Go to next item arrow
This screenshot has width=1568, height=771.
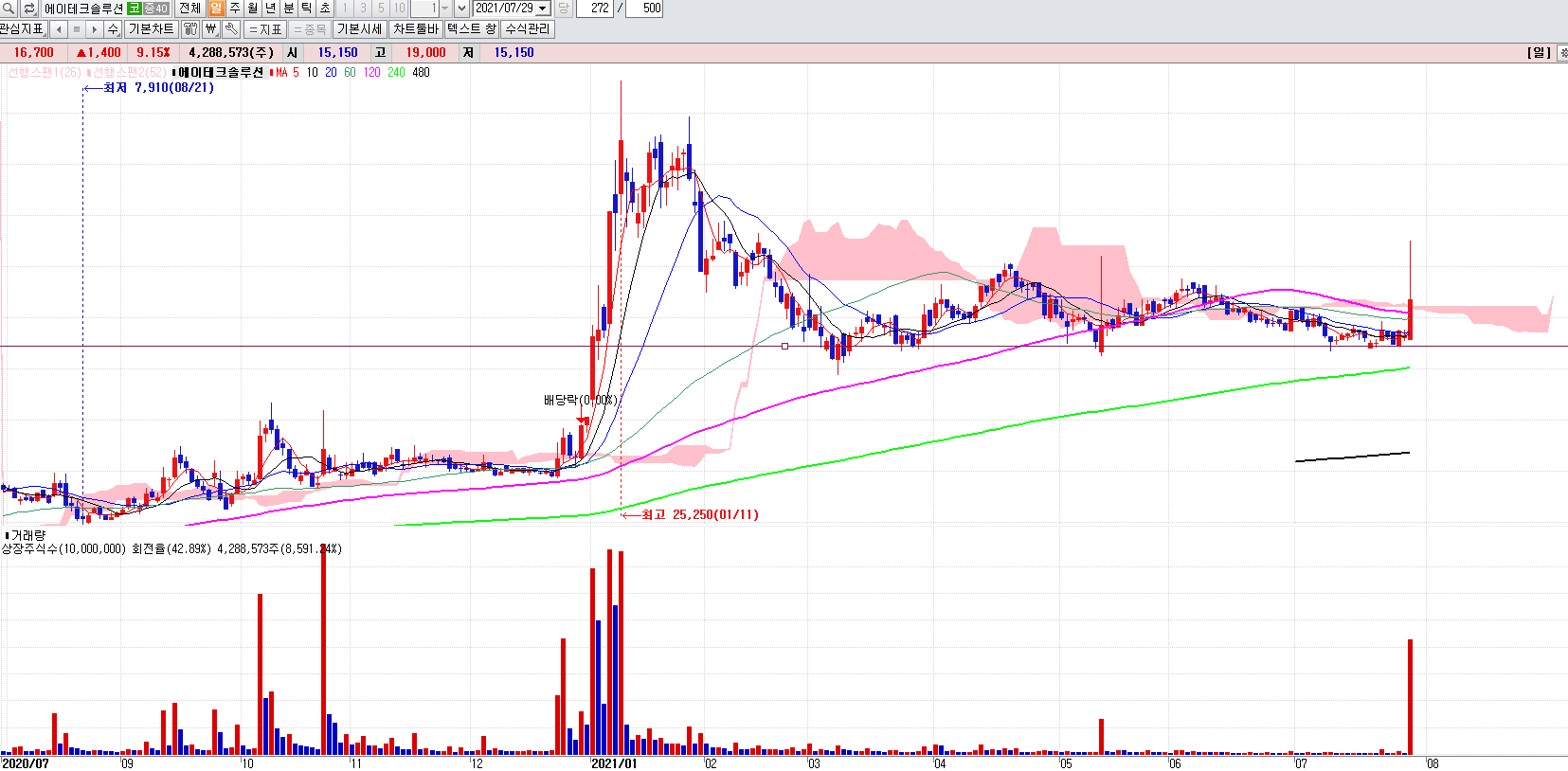95,29
